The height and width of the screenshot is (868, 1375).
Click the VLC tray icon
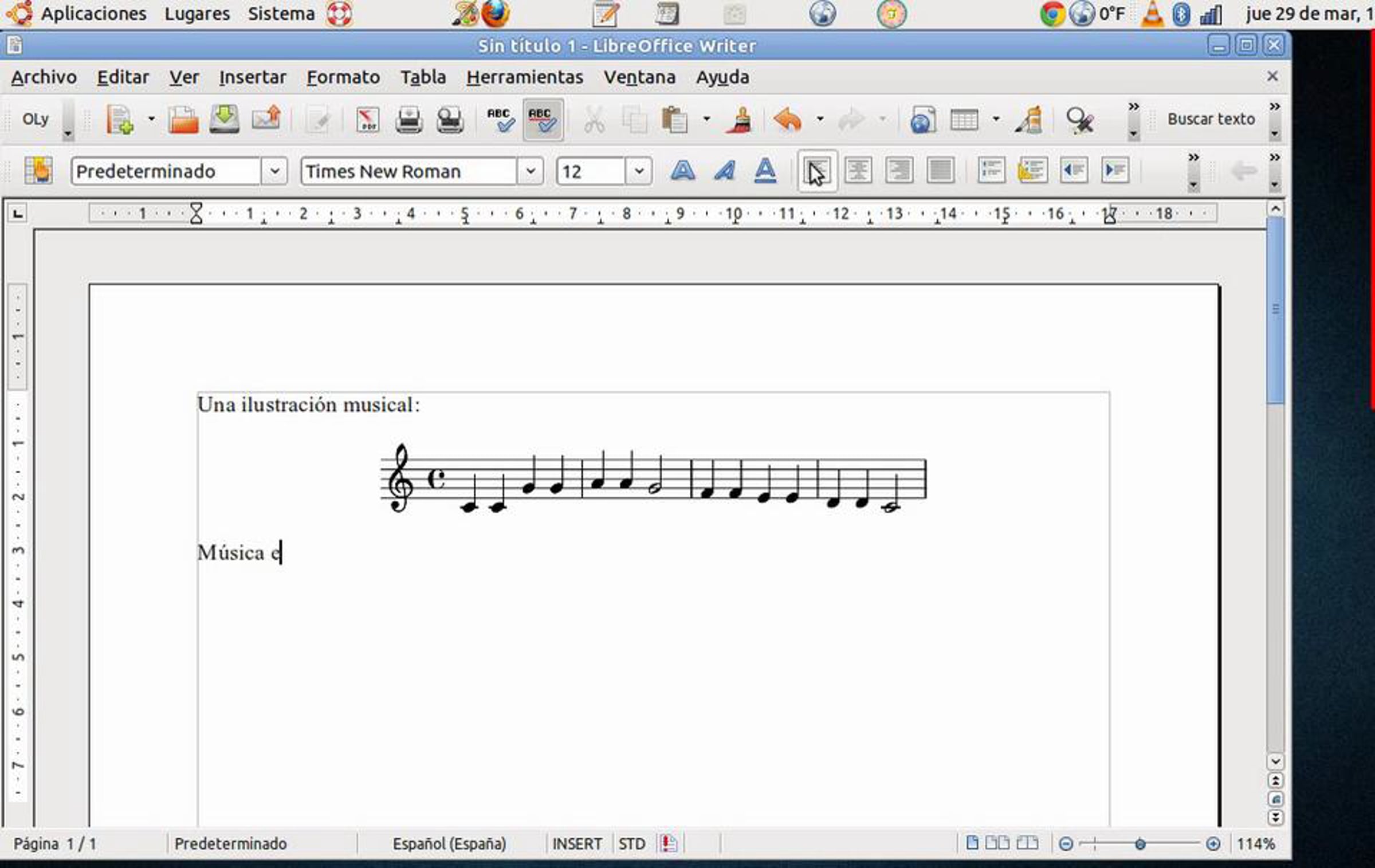[x=1152, y=14]
